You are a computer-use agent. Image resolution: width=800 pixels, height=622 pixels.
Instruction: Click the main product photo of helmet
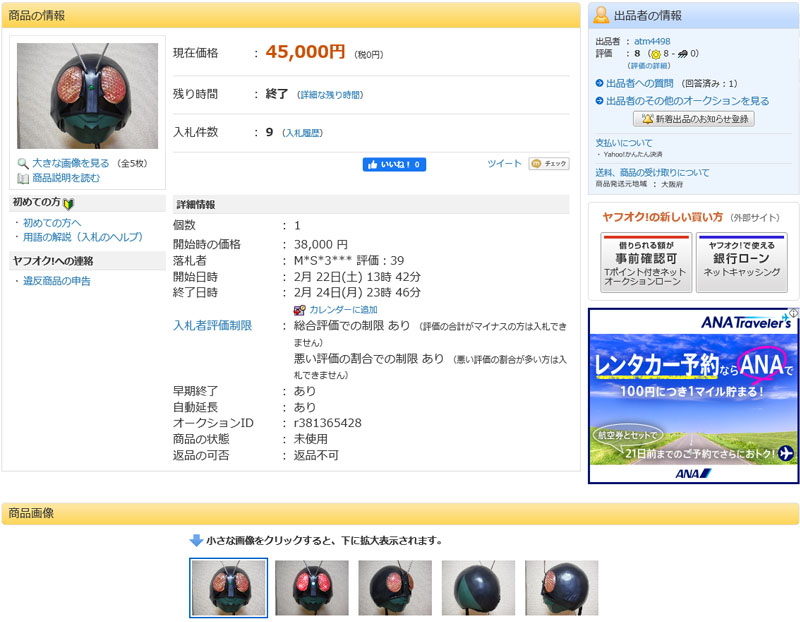pos(87,95)
